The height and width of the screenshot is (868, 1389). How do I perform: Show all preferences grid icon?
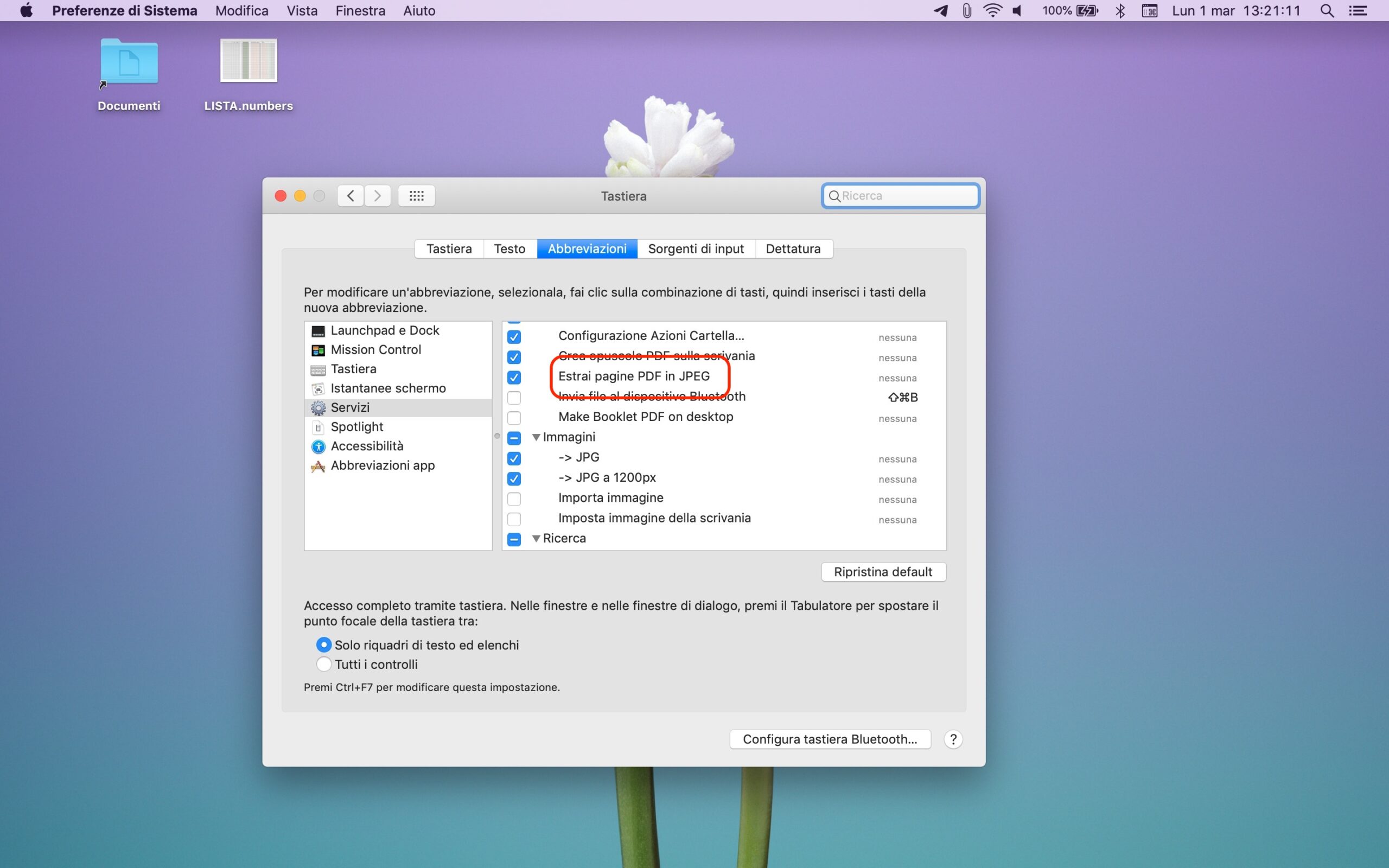[416, 196]
